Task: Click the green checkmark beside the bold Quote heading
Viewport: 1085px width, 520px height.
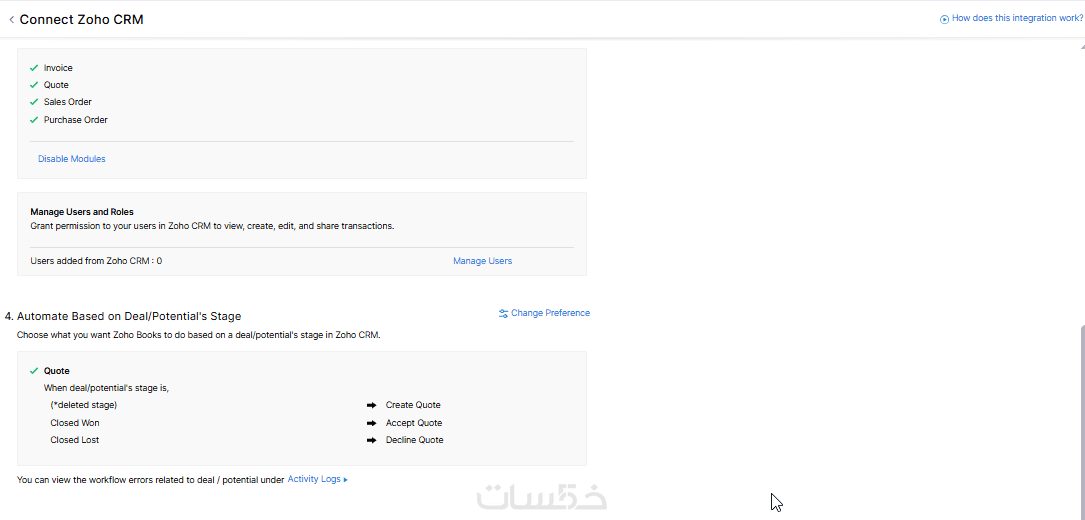Action: click(34, 371)
